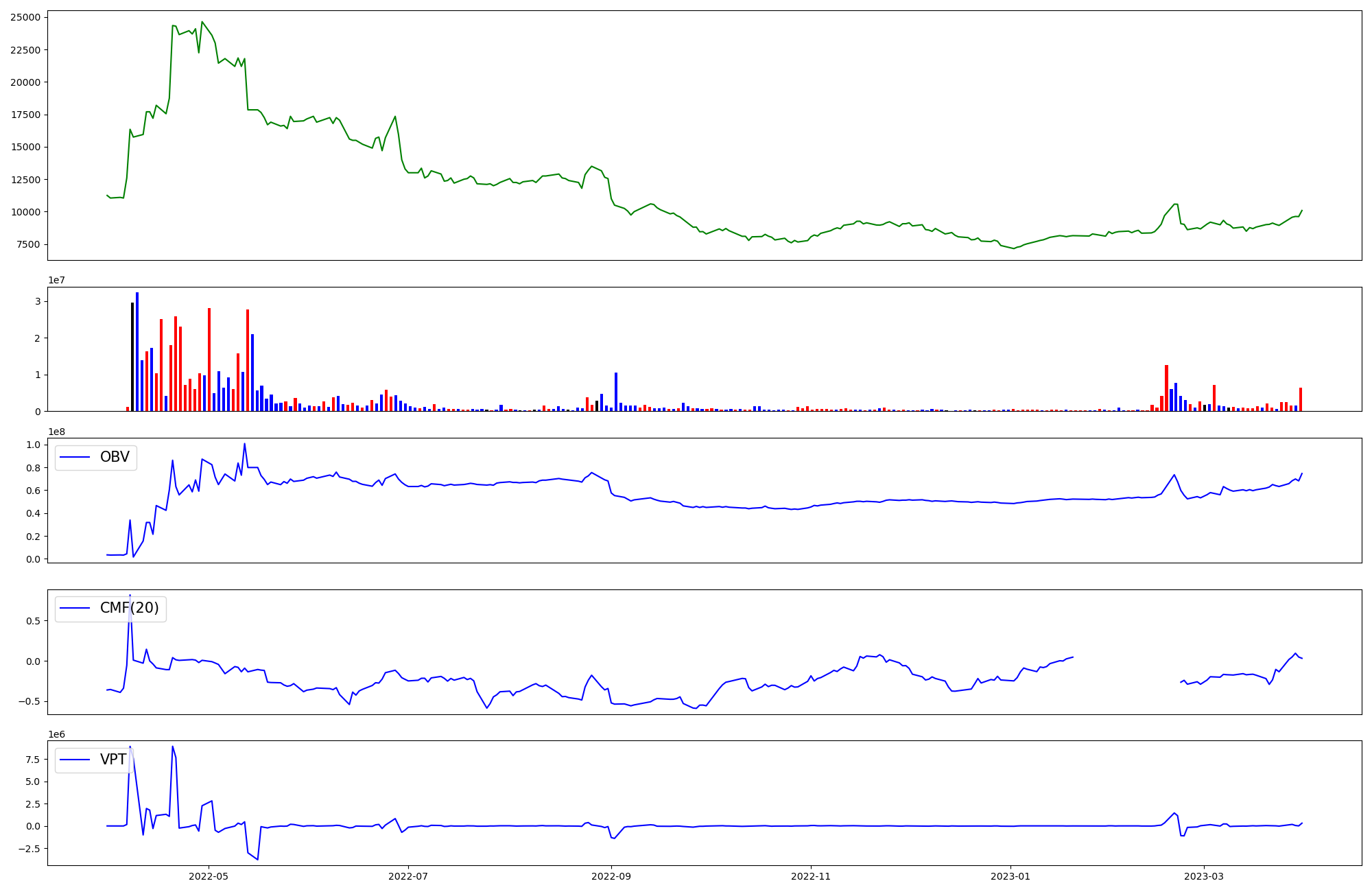This screenshot has width=1372, height=892.
Task: Click the CMF(20) legend label
Action: pos(129,608)
